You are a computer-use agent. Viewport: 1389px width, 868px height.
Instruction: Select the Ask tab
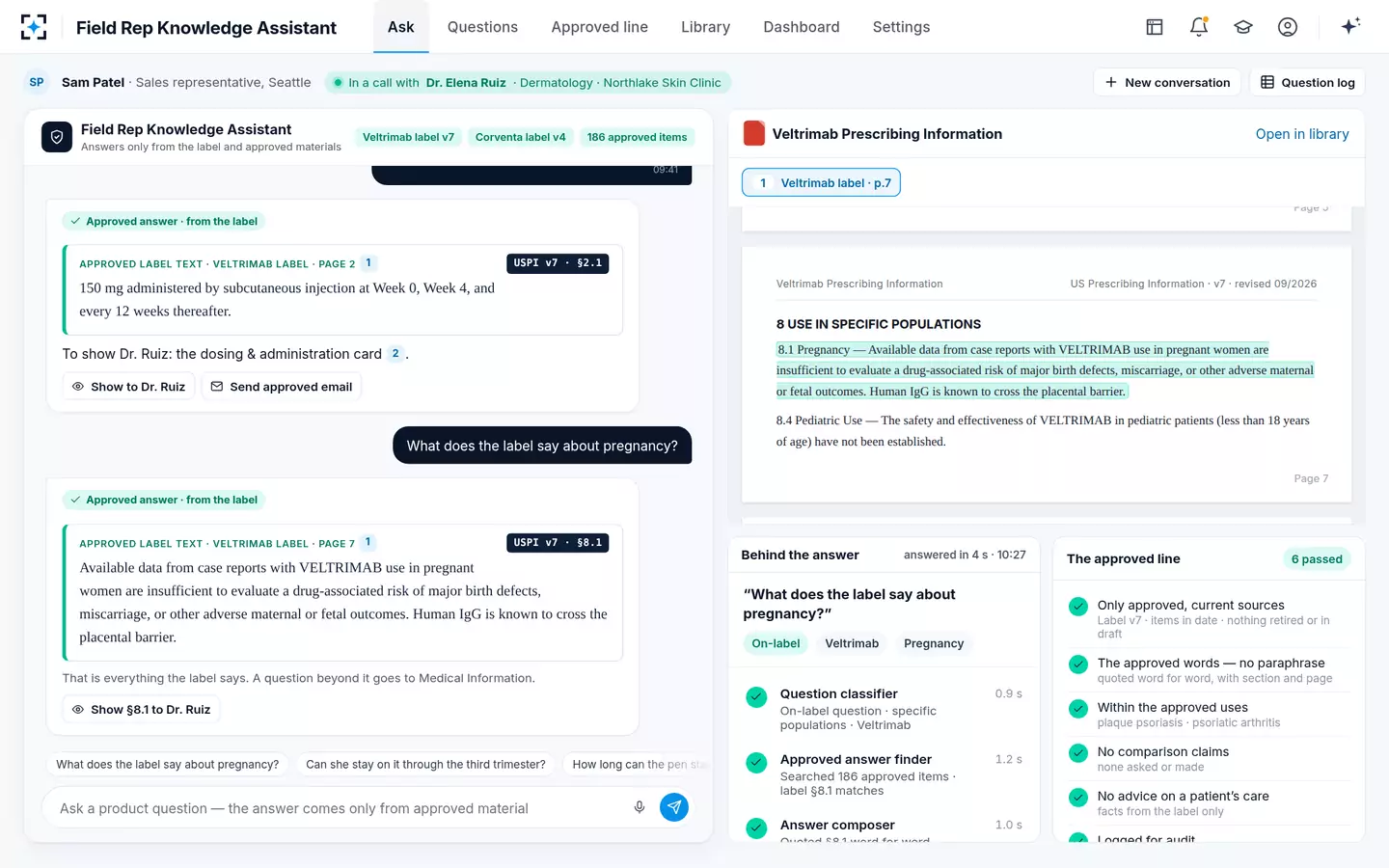click(401, 27)
